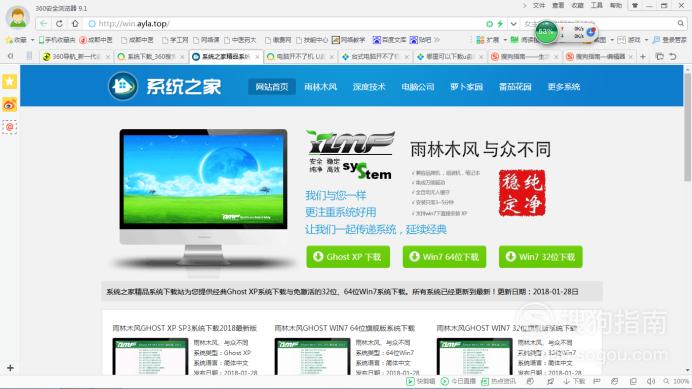692x389 pixels.
Task: Open 下载 manager in status bar
Action: click(x=574, y=381)
